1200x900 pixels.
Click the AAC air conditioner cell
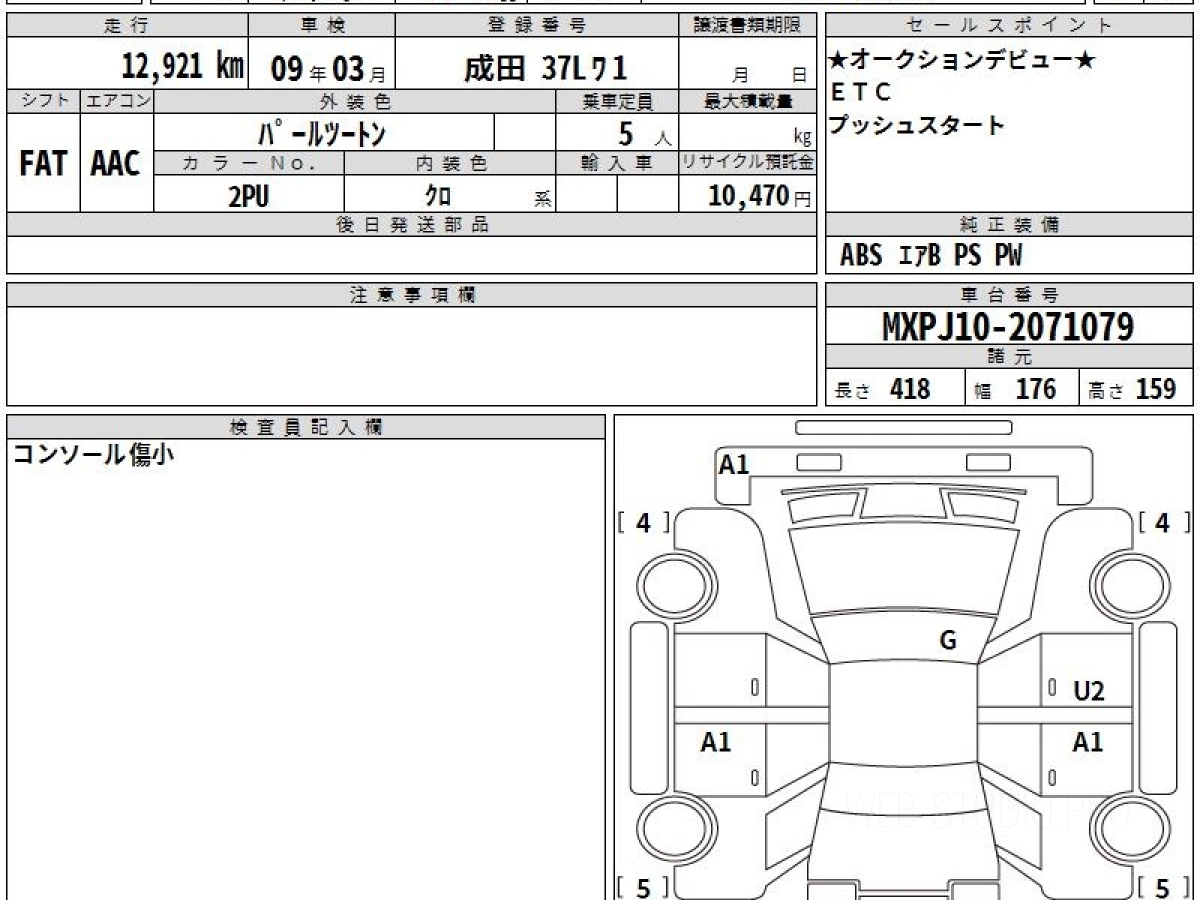pos(116,164)
